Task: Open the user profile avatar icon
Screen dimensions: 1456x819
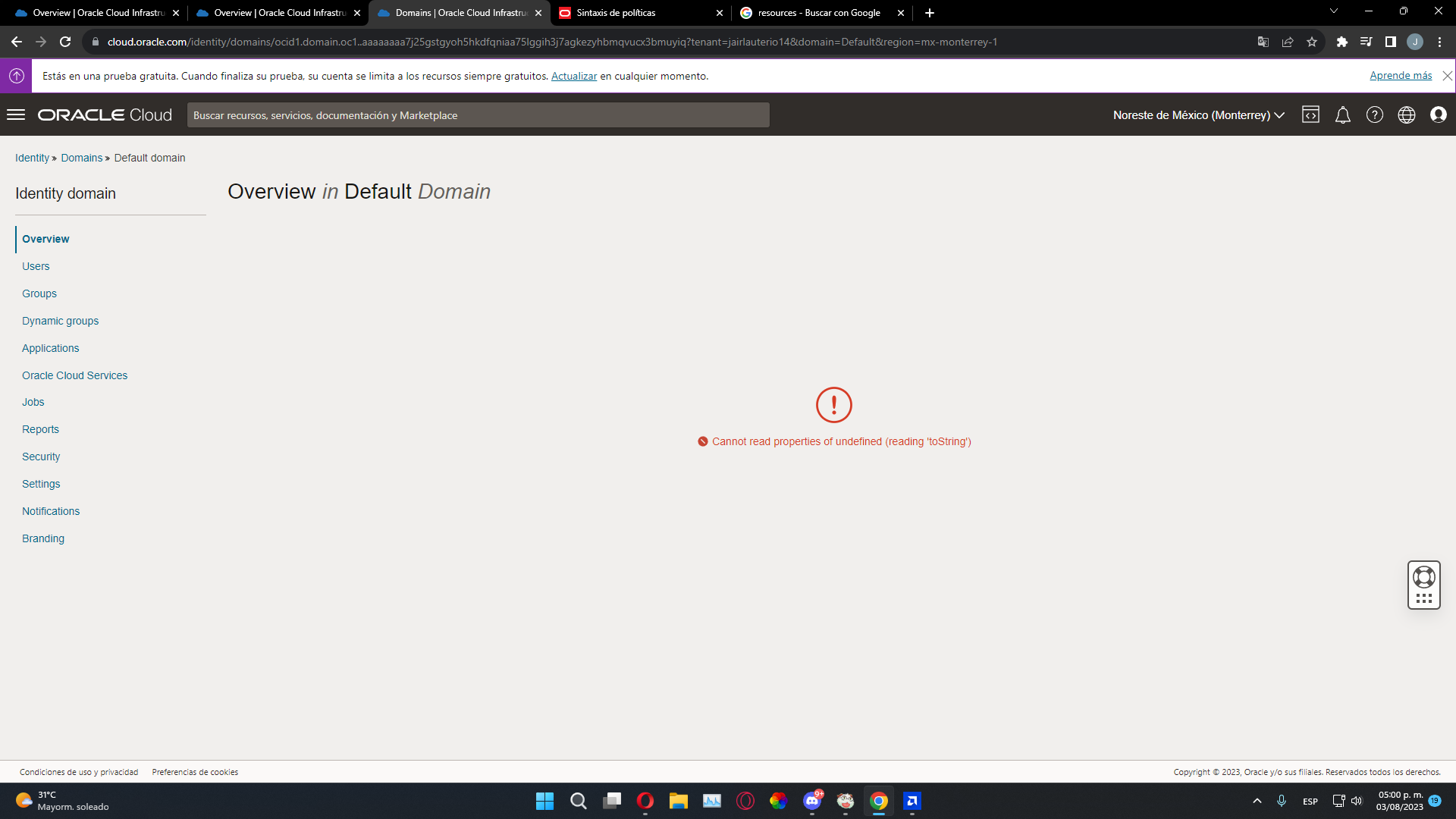Action: tap(1439, 115)
